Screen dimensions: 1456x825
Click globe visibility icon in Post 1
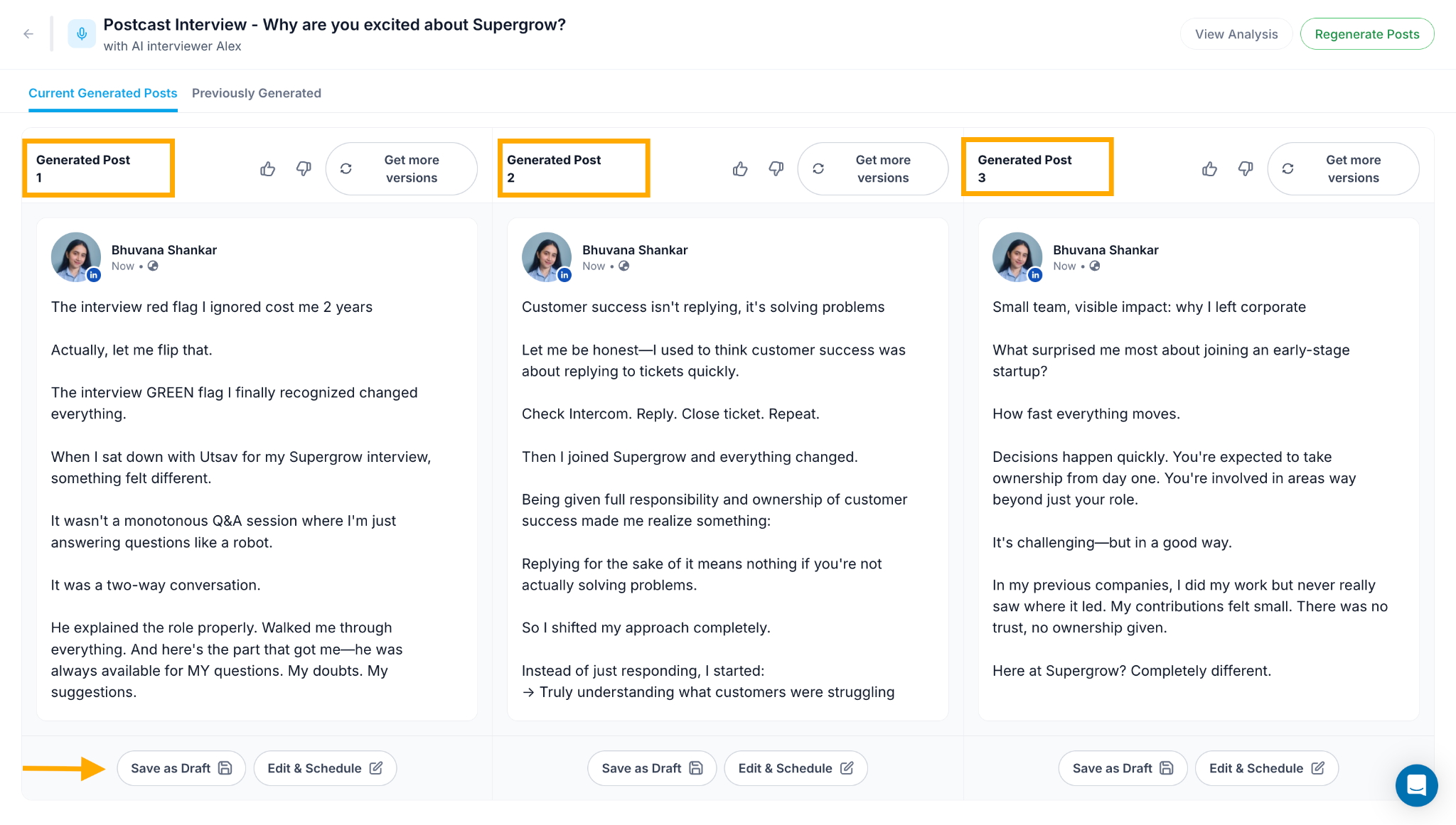[x=153, y=266]
